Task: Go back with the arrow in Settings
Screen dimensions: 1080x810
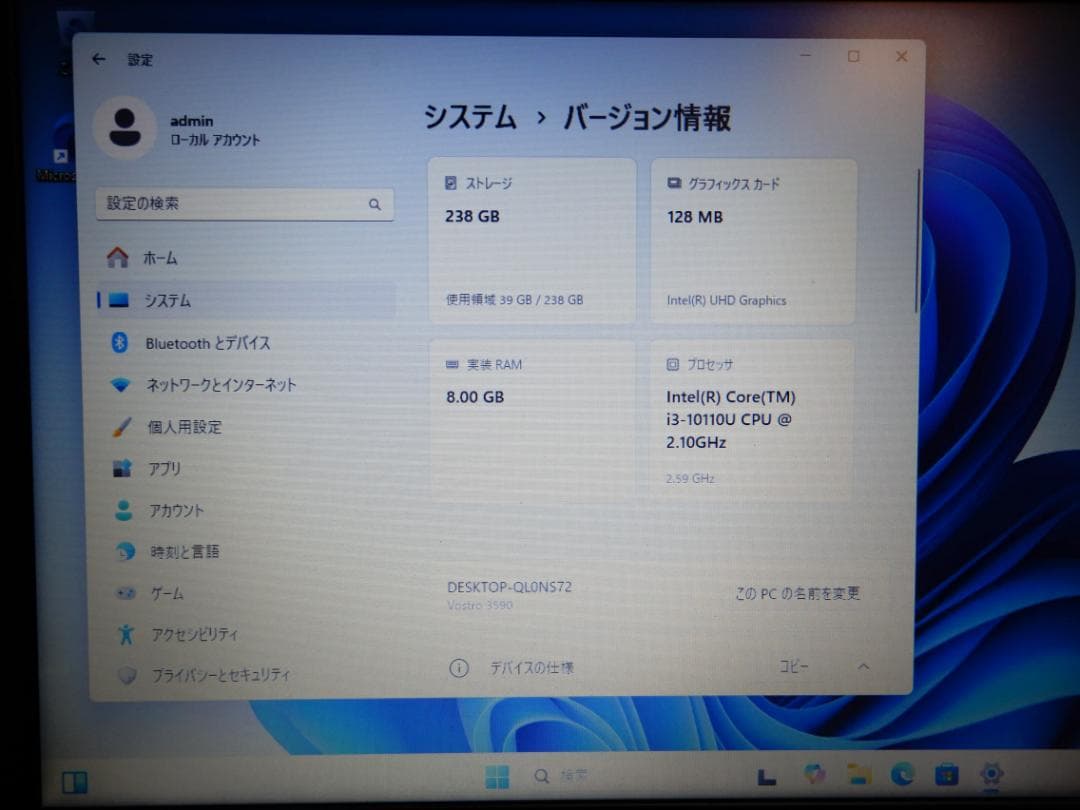Action: coord(99,59)
